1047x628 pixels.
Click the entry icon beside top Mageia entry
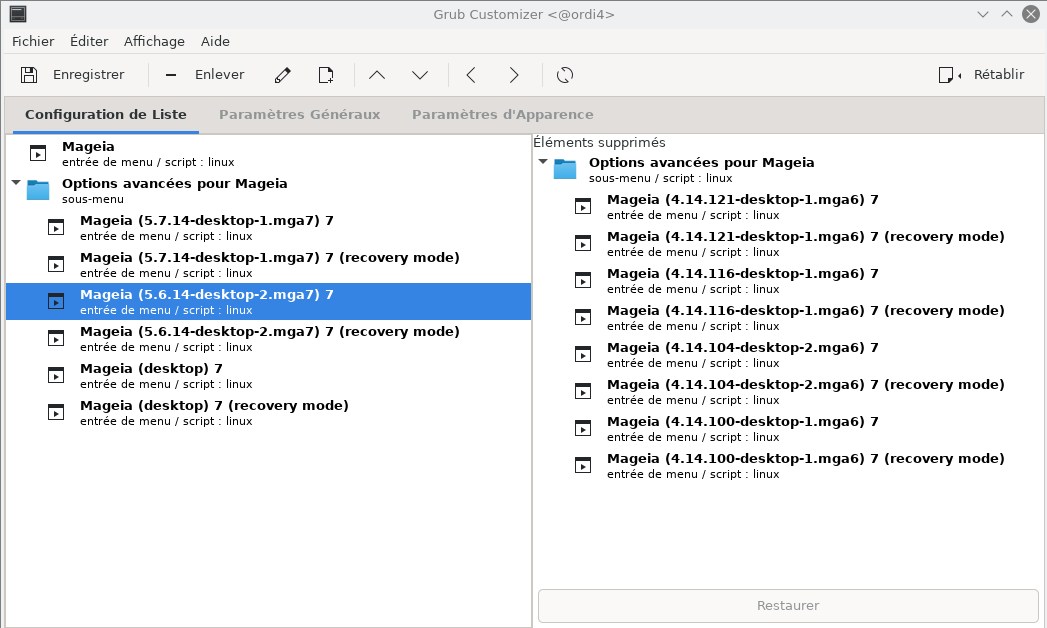[38, 153]
